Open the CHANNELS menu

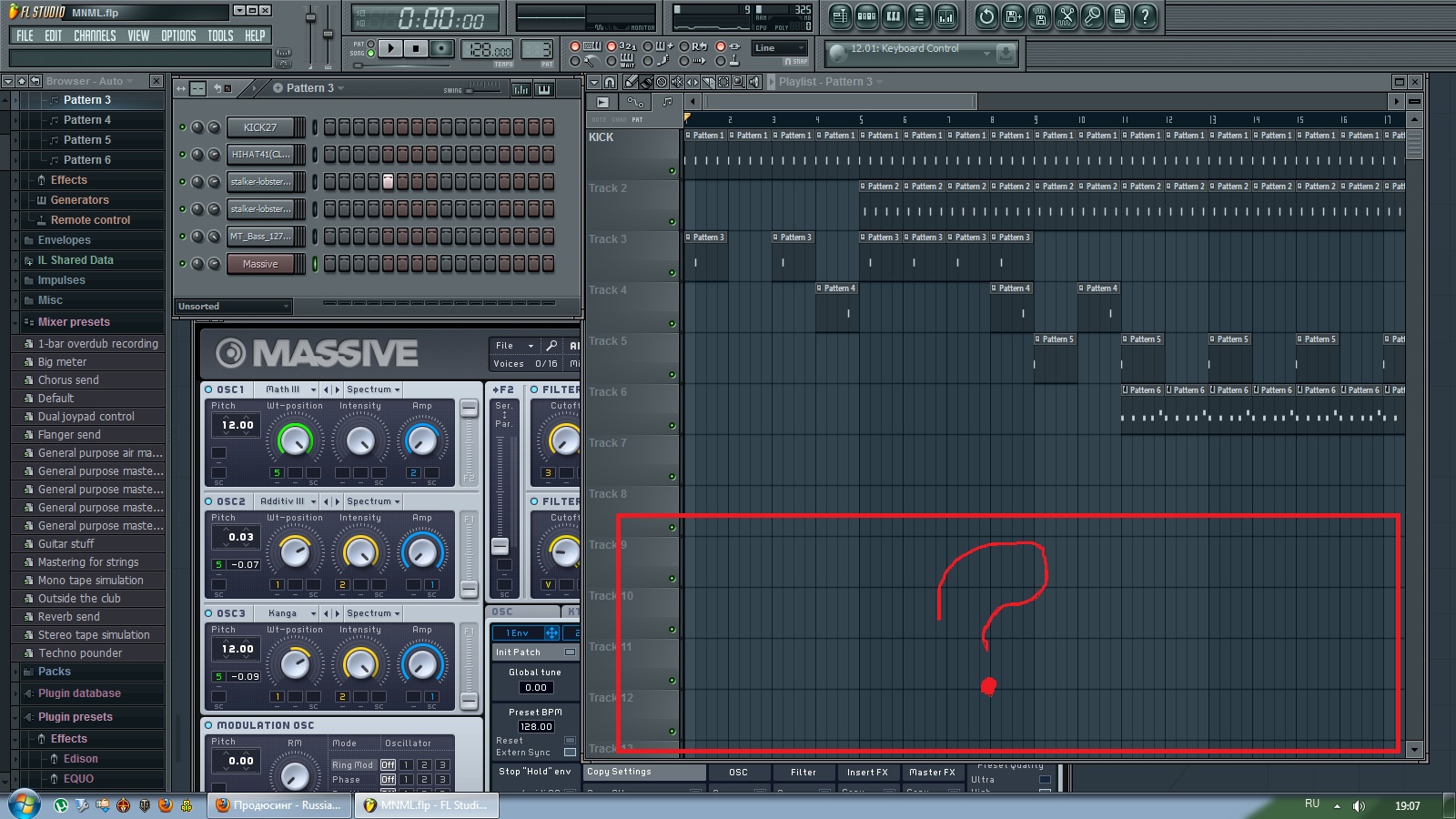(x=95, y=35)
